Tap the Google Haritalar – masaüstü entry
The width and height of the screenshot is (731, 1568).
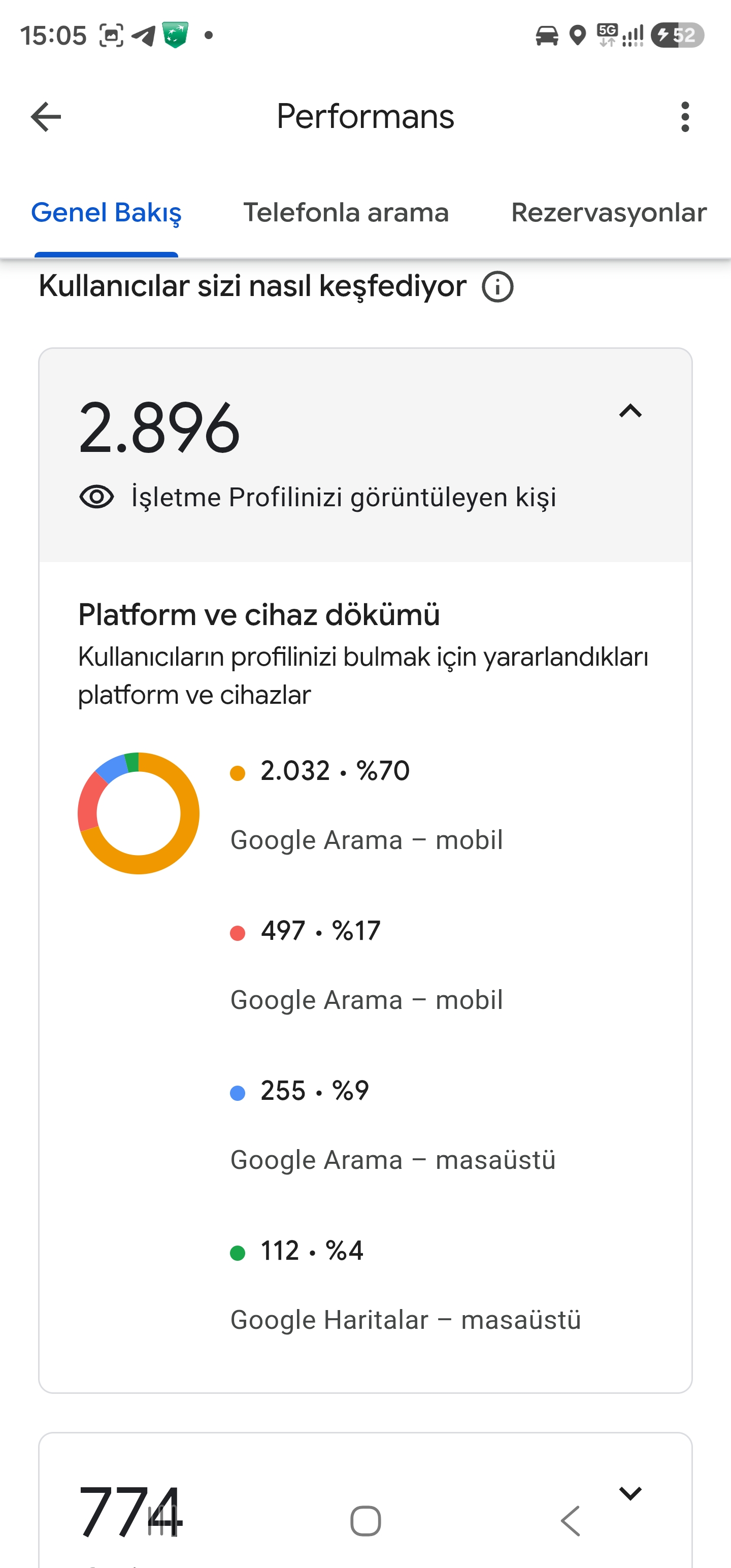(406, 1320)
